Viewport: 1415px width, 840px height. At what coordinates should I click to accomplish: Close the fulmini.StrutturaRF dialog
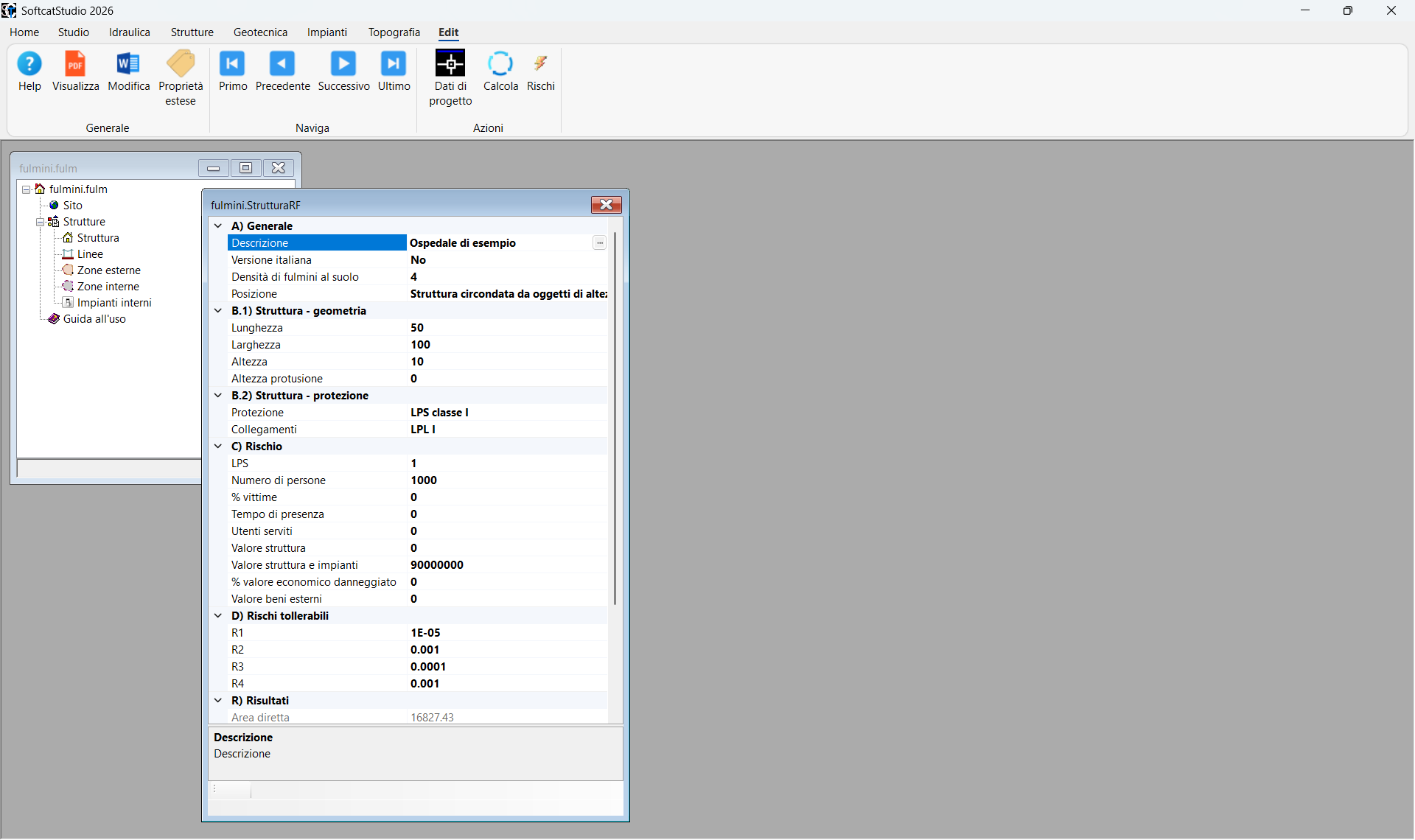pos(606,205)
